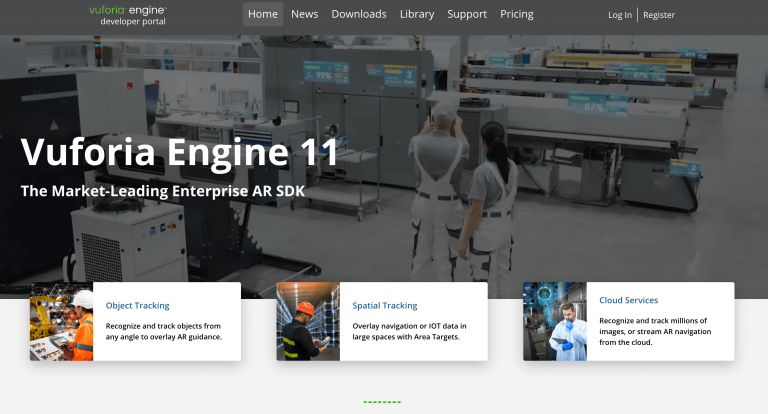View the Pricing page
The width and height of the screenshot is (768, 414).
[517, 14]
